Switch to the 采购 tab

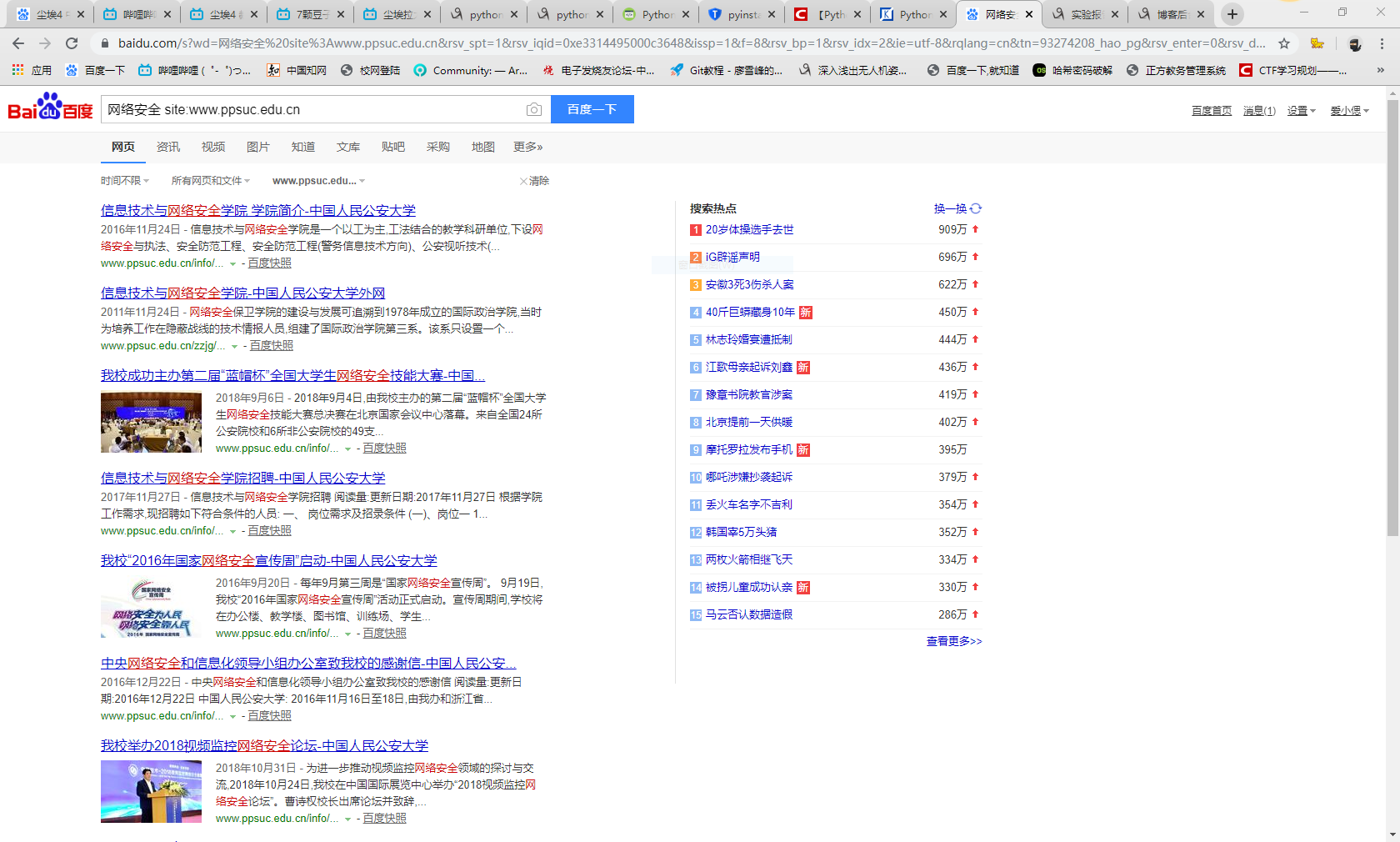(x=438, y=147)
